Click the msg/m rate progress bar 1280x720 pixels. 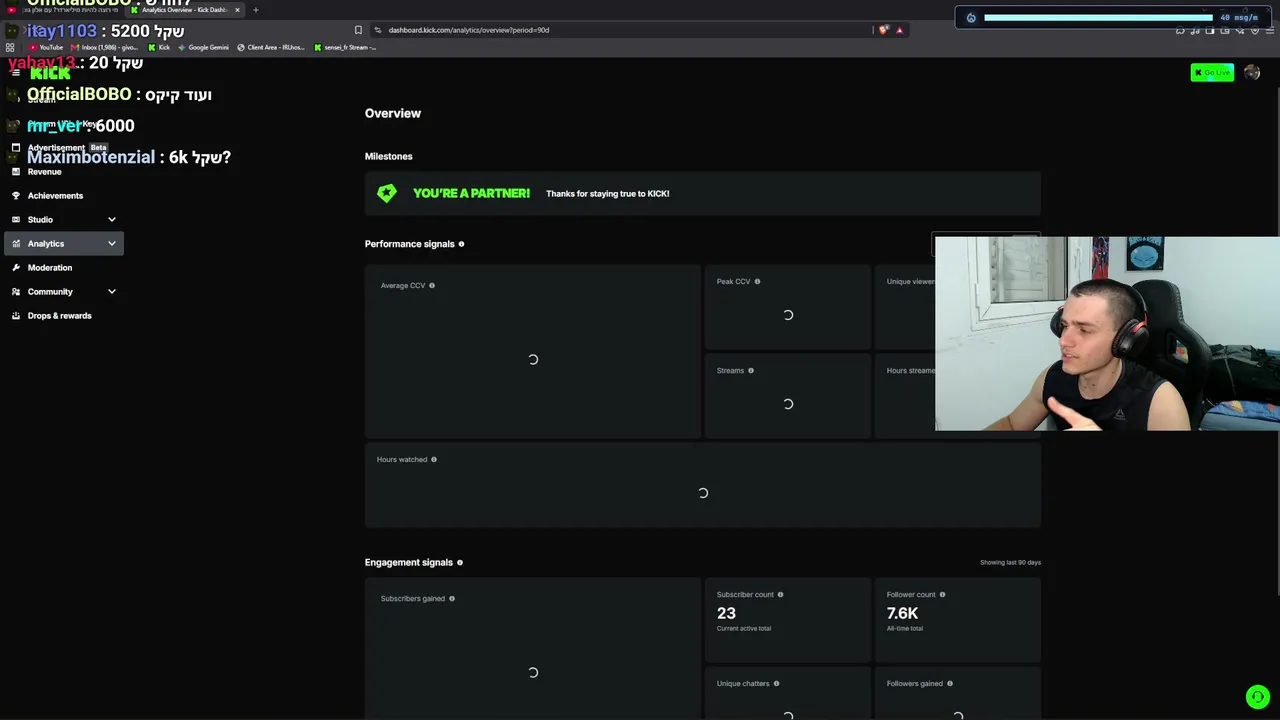1098,17
